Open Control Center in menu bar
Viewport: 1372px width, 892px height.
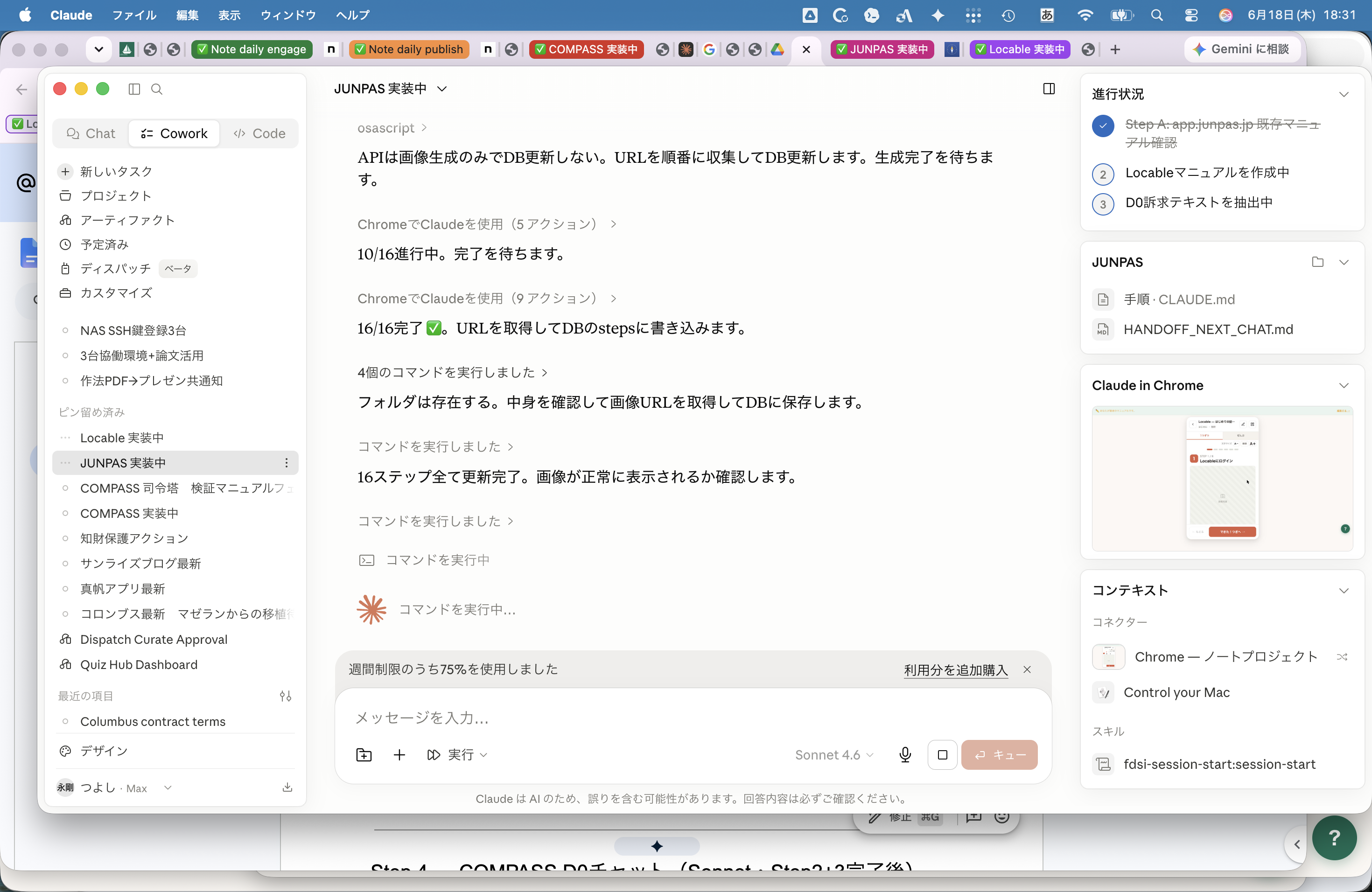click(1190, 15)
